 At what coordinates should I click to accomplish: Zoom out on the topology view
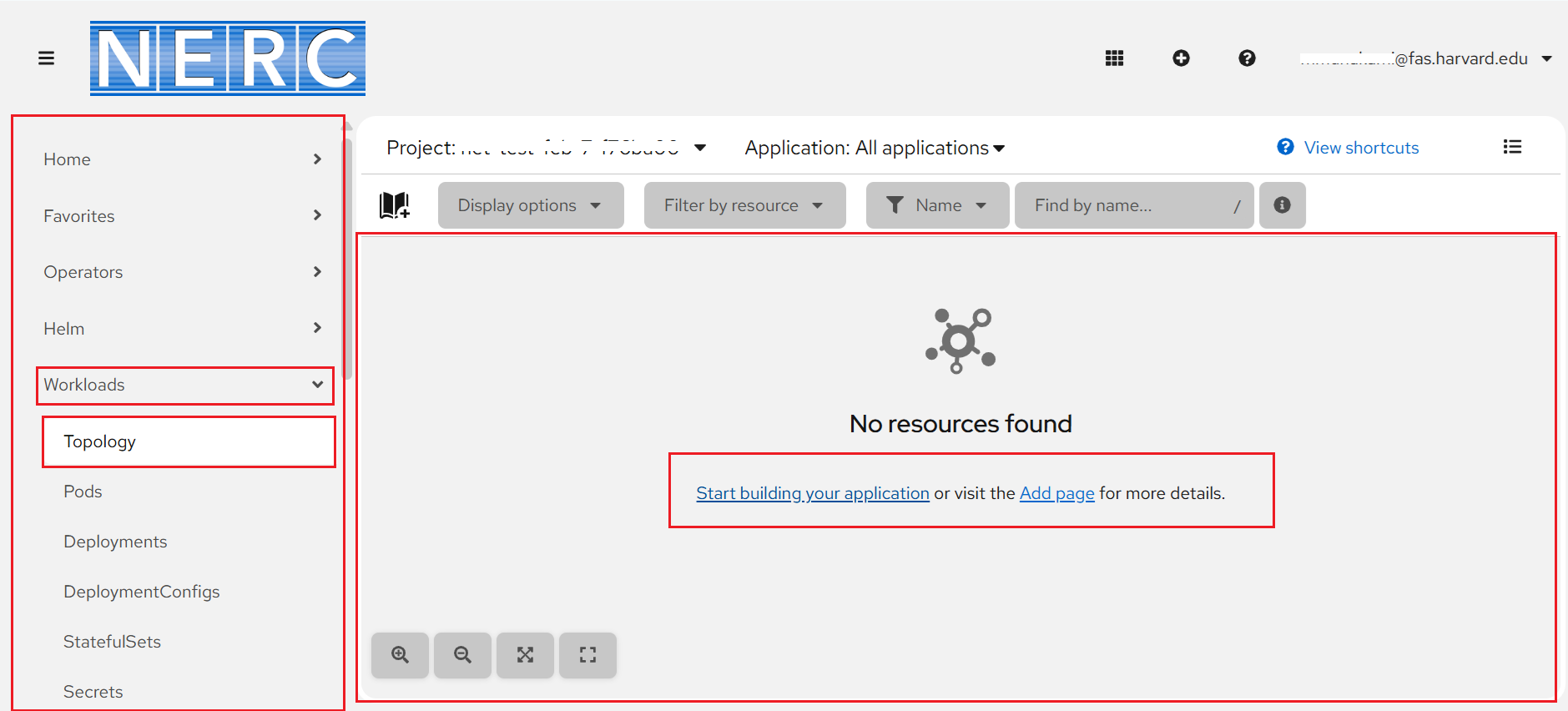(462, 655)
